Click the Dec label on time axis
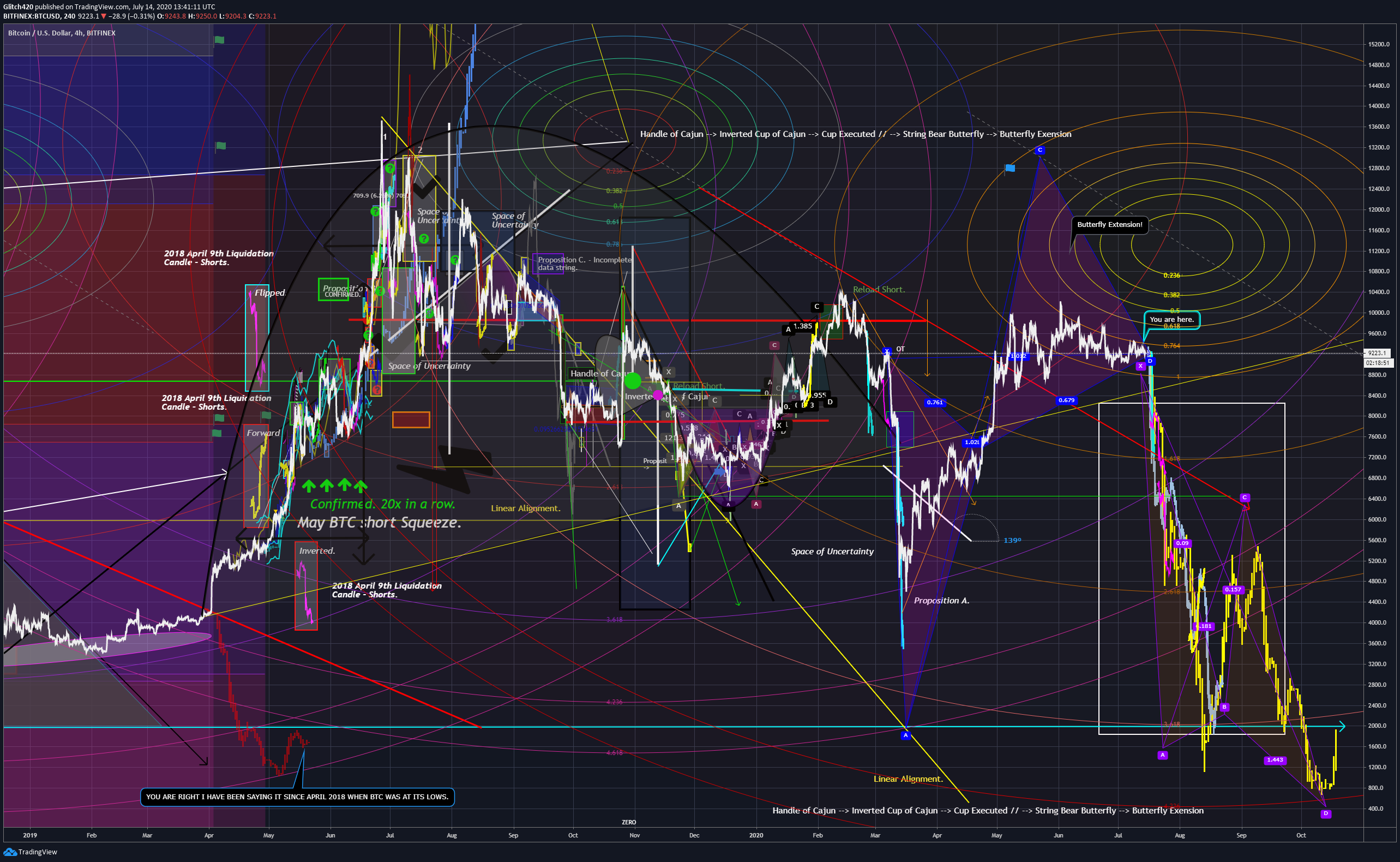Screen dimensions: 1400x862 pyautogui.click(x=694, y=835)
